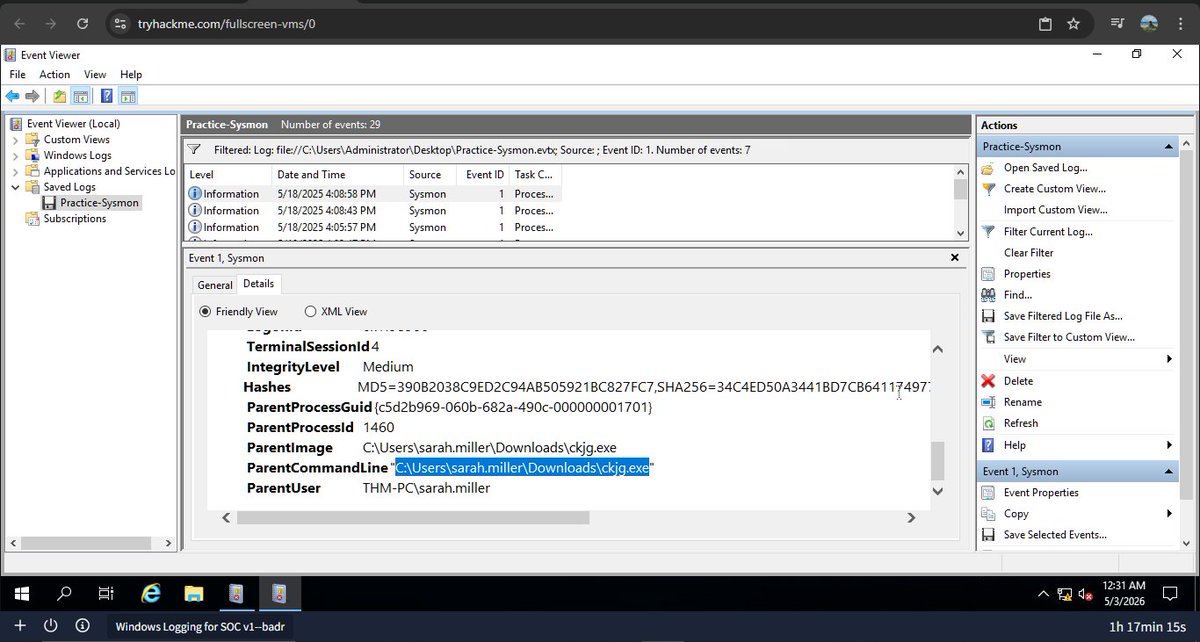Expand Applications and Services Logs node
Viewport: 1200px width, 642px height.
15,171
